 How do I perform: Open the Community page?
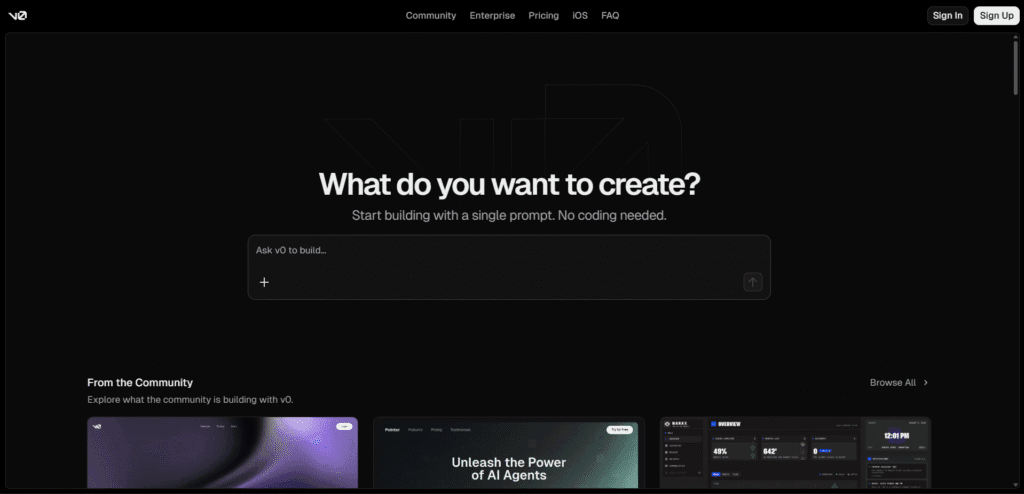431,16
